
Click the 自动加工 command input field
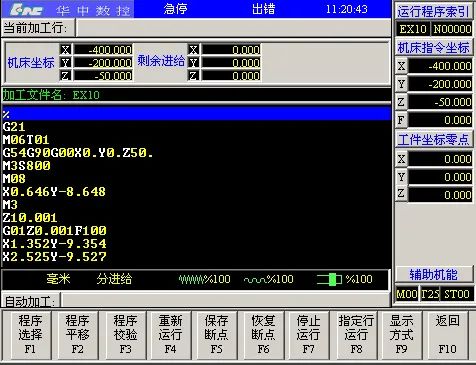[x=226, y=301]
